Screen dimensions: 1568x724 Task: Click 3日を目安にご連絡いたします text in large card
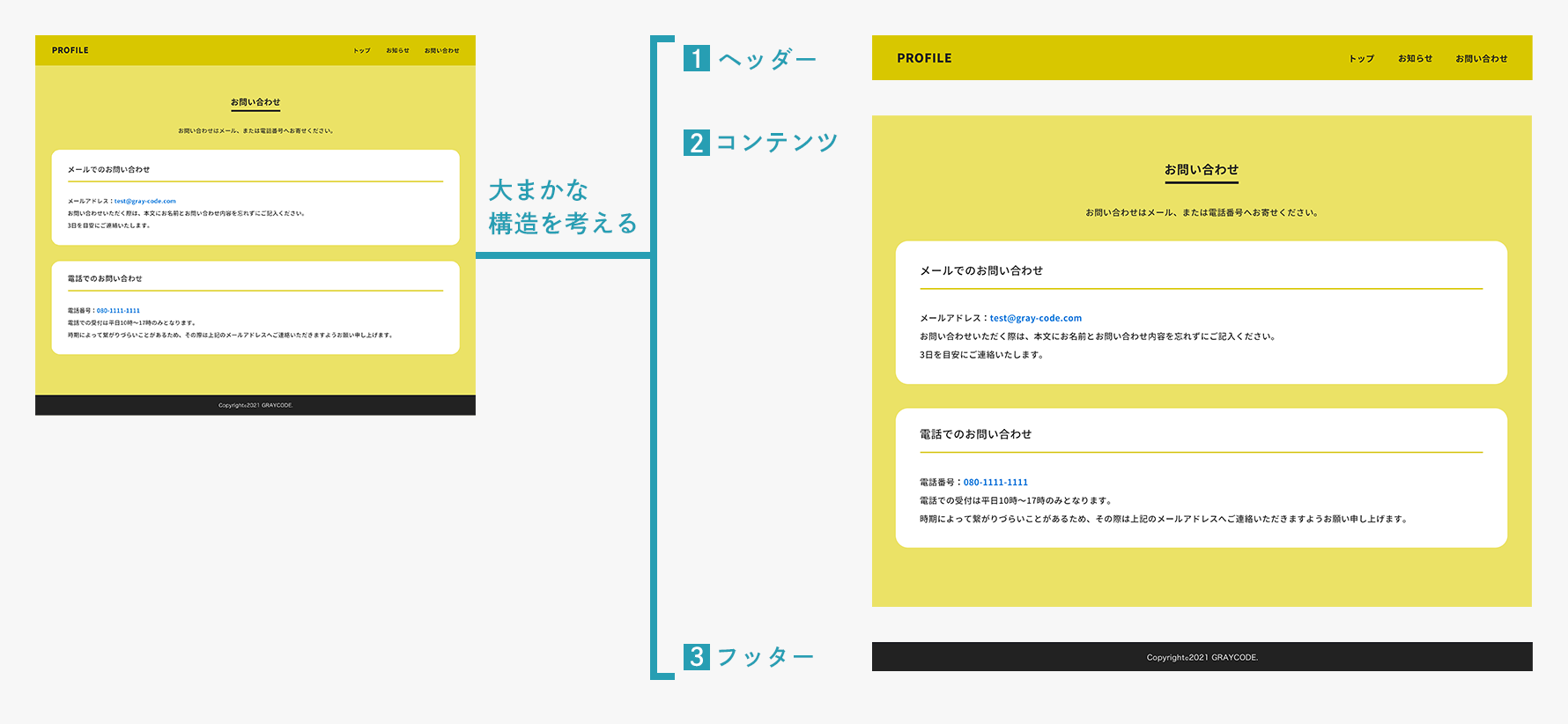[x=981, y=355]
